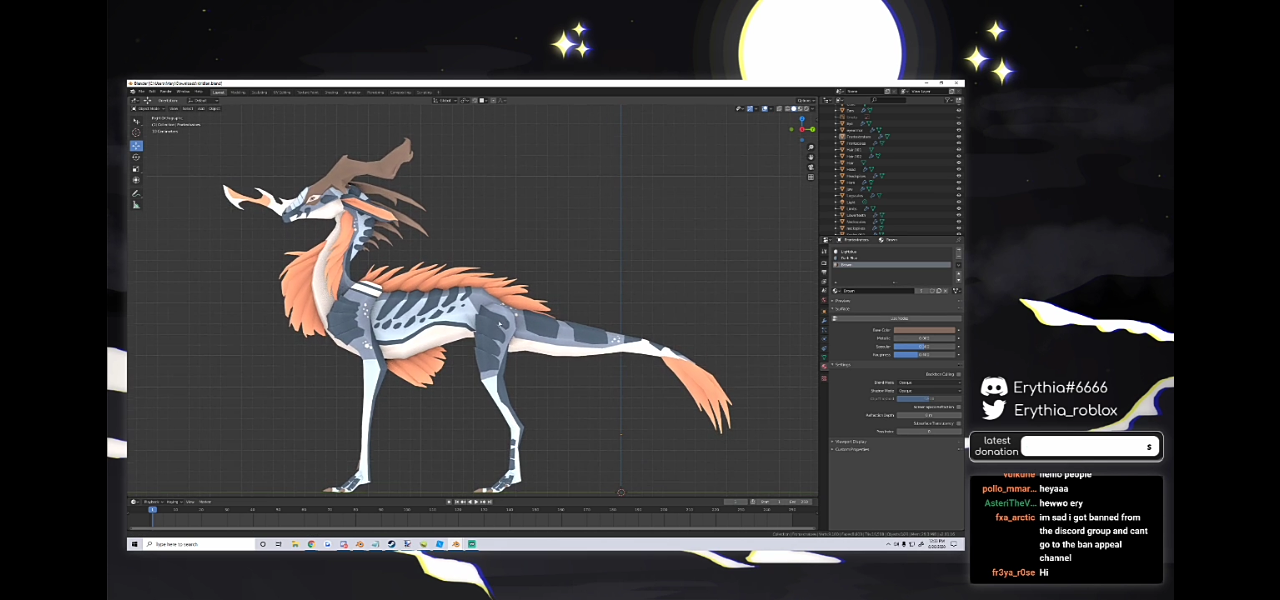Expand Hair 002 row in outliner

pos(836,156)
